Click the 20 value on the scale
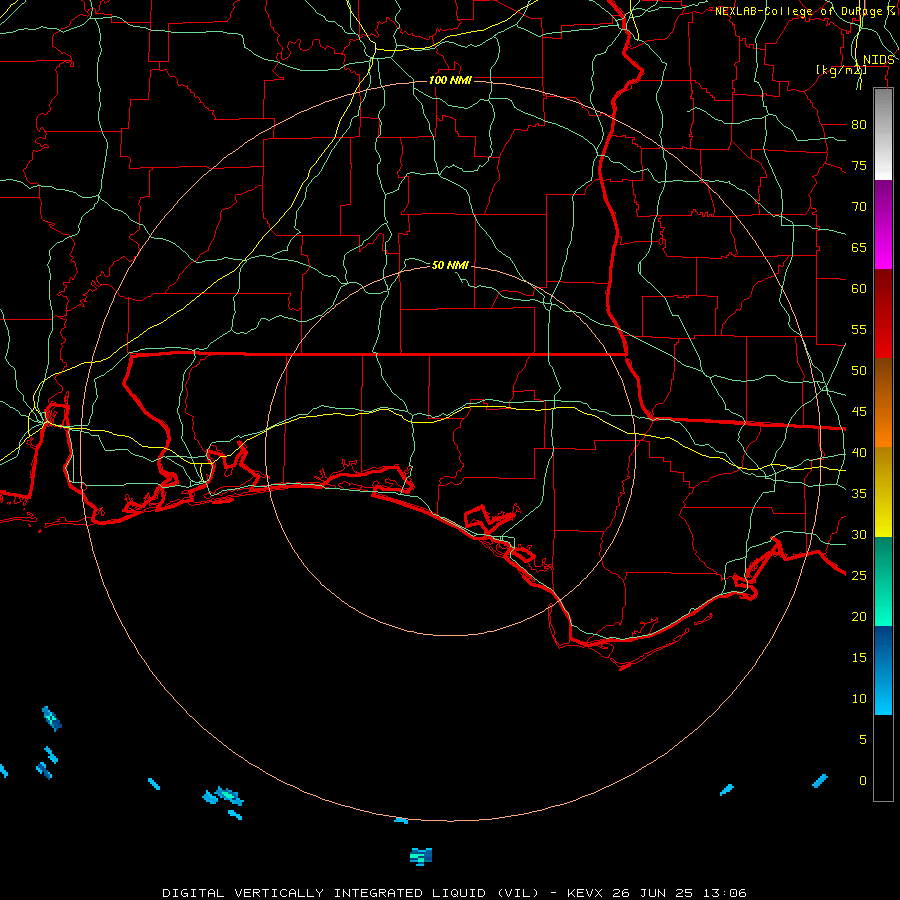 (859, 616)
